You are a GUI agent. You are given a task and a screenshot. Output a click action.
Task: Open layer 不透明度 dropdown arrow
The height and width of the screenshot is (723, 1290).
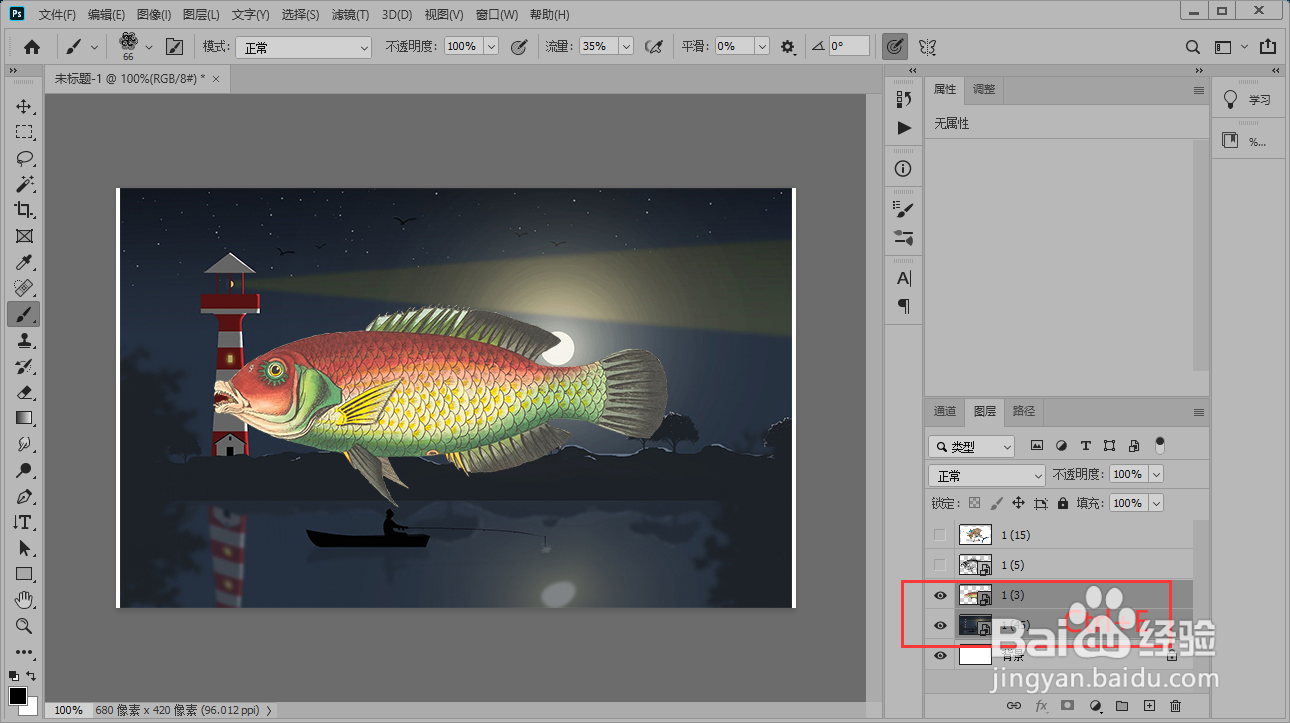[1157, 474]
